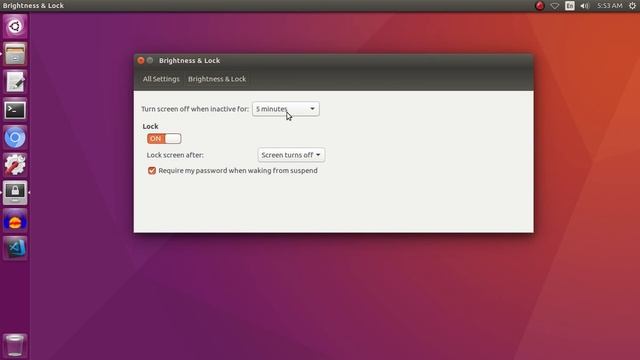Open the Turn screen off inactive dropdown

click(286, 109)
